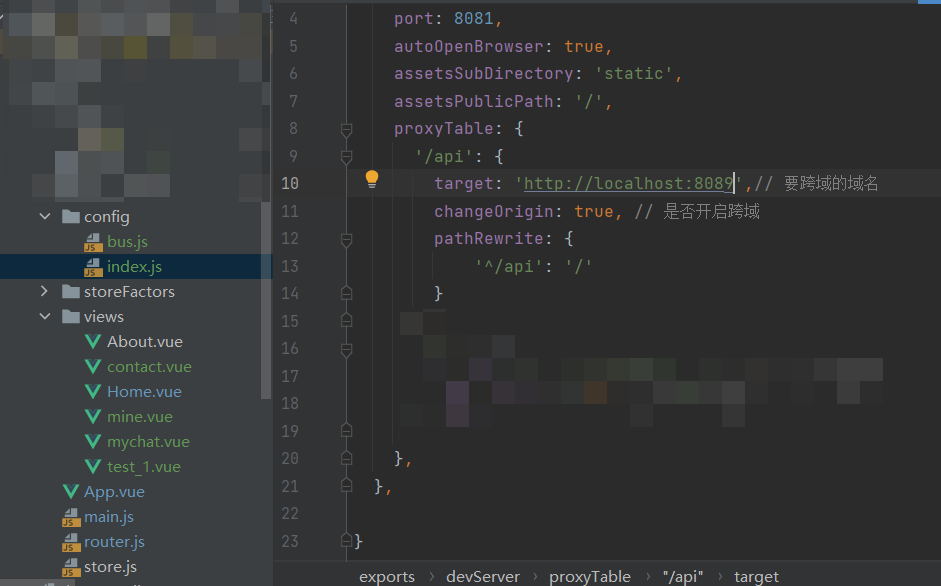
Task: Click autoOpenBrowser property name
Action: [468, 46]
